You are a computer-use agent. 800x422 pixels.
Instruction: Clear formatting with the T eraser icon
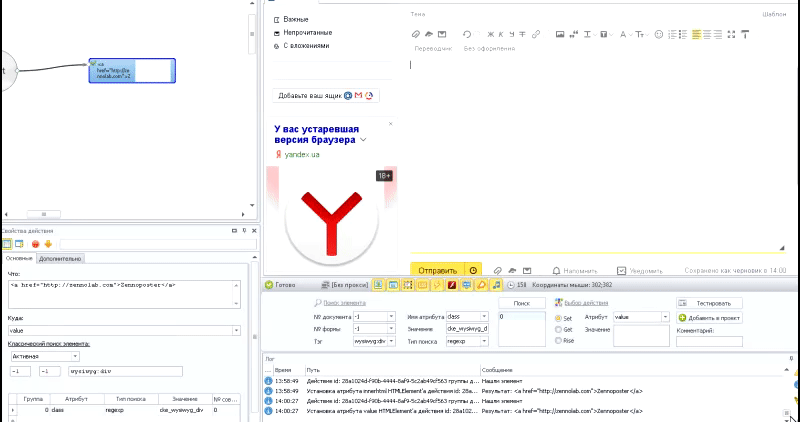745,35
